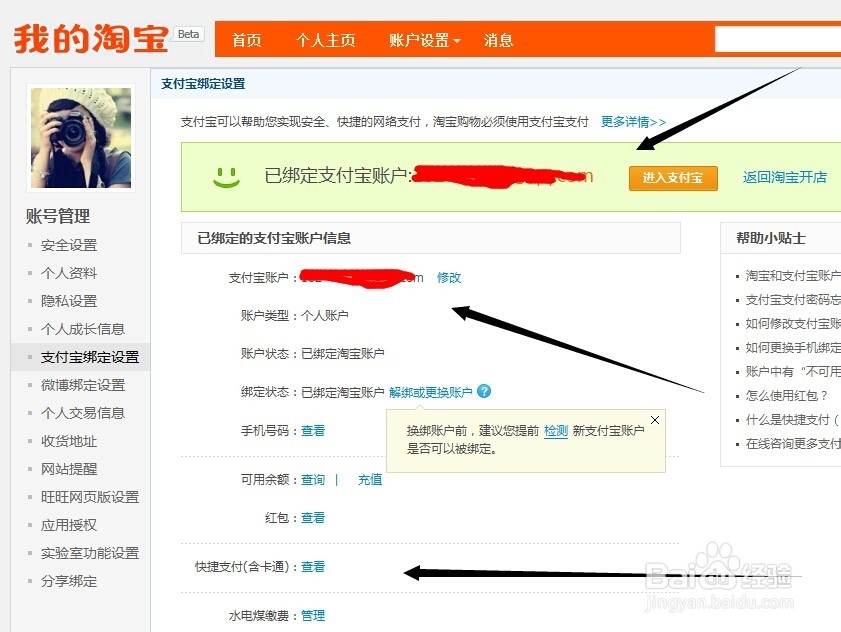Click the 账户状态：已绑定淘宝账户 text
841x632 pixels.
coord(313,354)
